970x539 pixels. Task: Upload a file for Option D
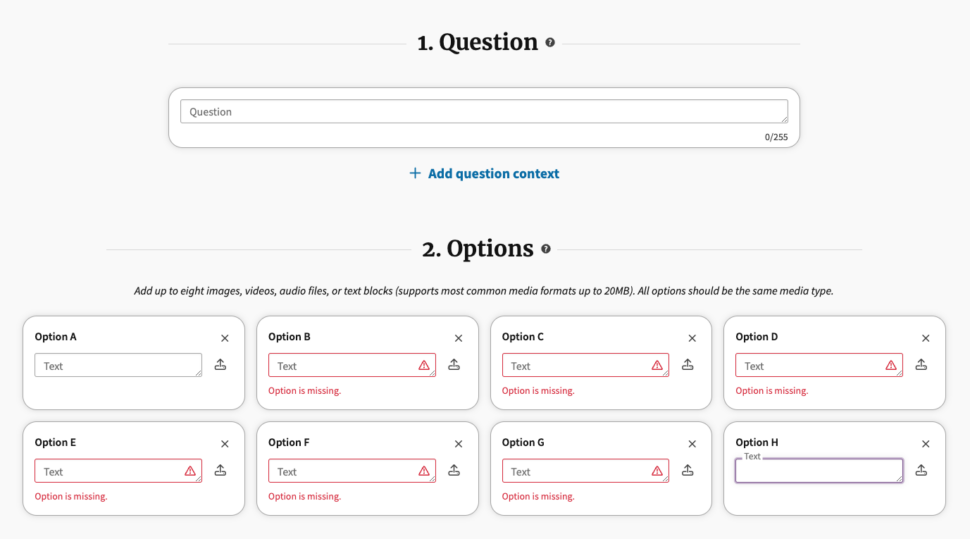point(921,365)
